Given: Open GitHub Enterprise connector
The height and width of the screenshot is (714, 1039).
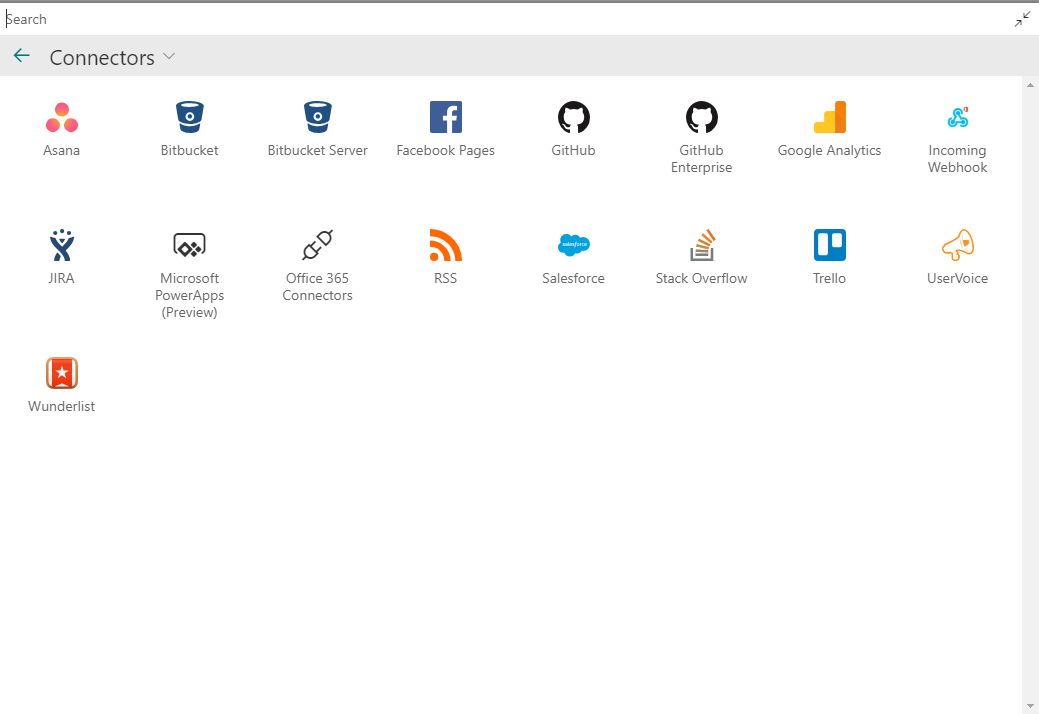Looking at the screenshot, I should click(702, 118).
